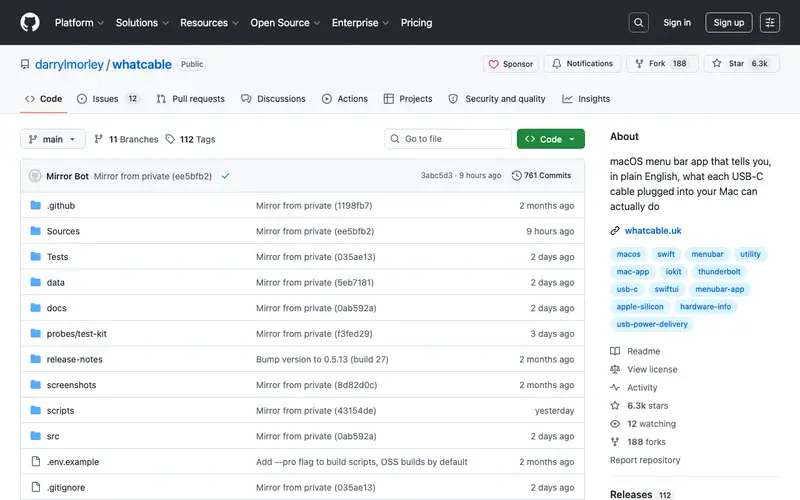This screenshot has width=800, height=500.
Task: Switch to the Projects tab
Action: 408,99
